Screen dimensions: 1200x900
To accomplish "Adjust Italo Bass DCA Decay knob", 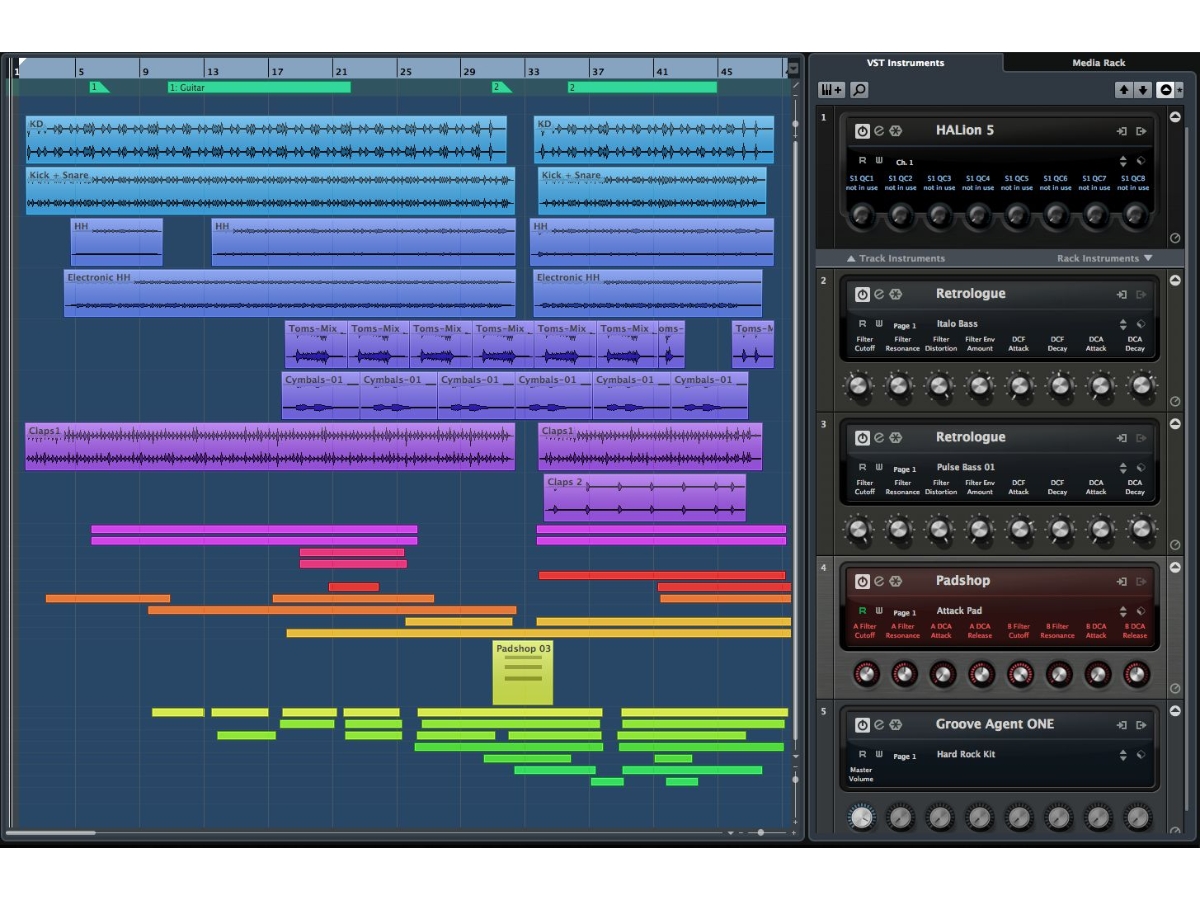I will pos(1141,385).
